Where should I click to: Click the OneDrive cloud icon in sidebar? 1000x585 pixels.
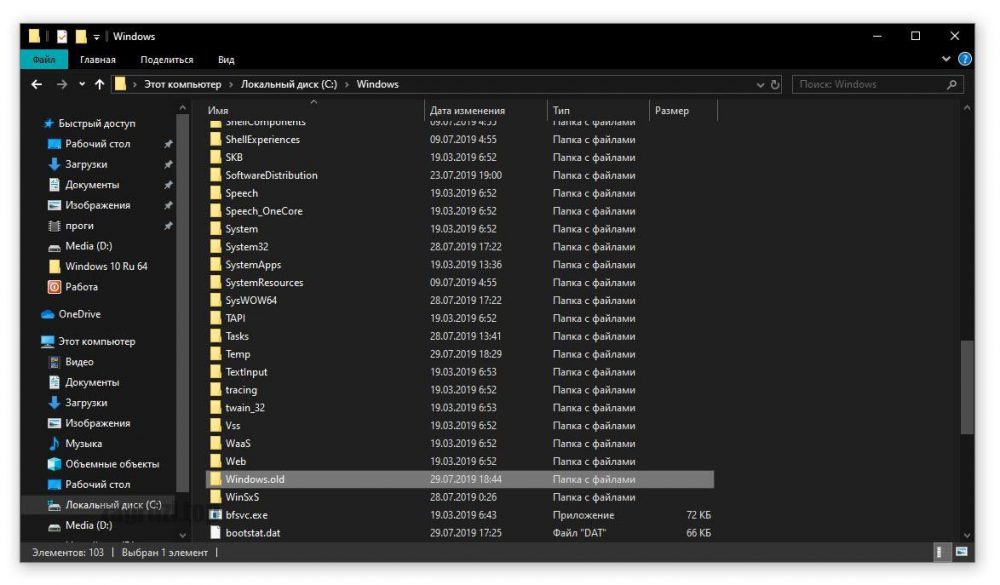point(48,314)
